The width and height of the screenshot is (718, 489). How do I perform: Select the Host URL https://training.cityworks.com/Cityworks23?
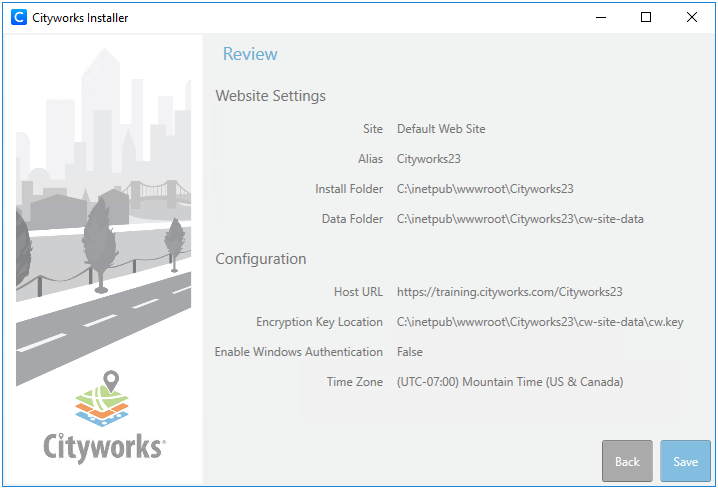(x=510, y=292)
